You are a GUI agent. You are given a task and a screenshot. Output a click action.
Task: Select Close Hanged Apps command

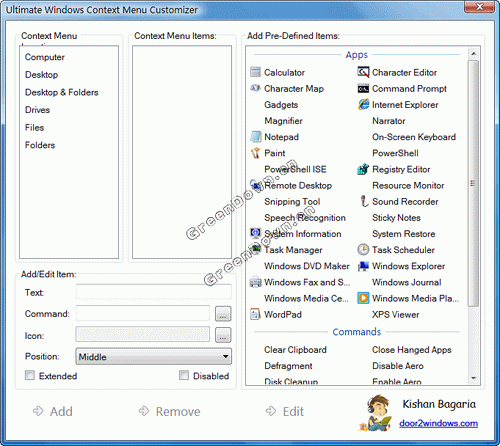click(412, 350)
